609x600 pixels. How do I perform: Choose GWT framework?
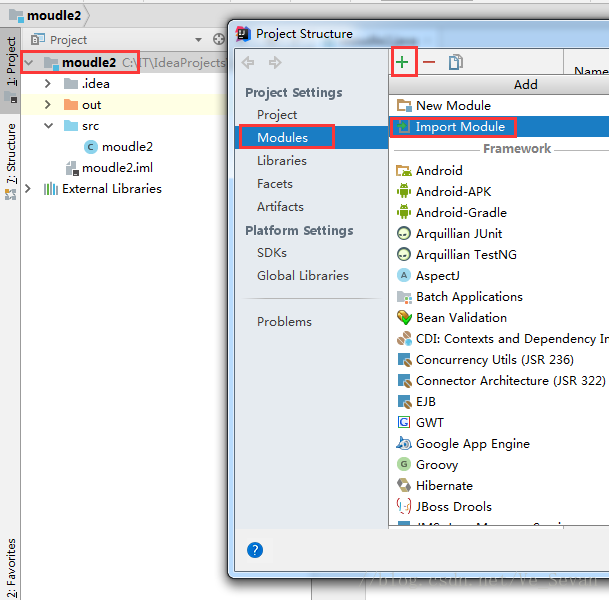(x=499, y=423)
